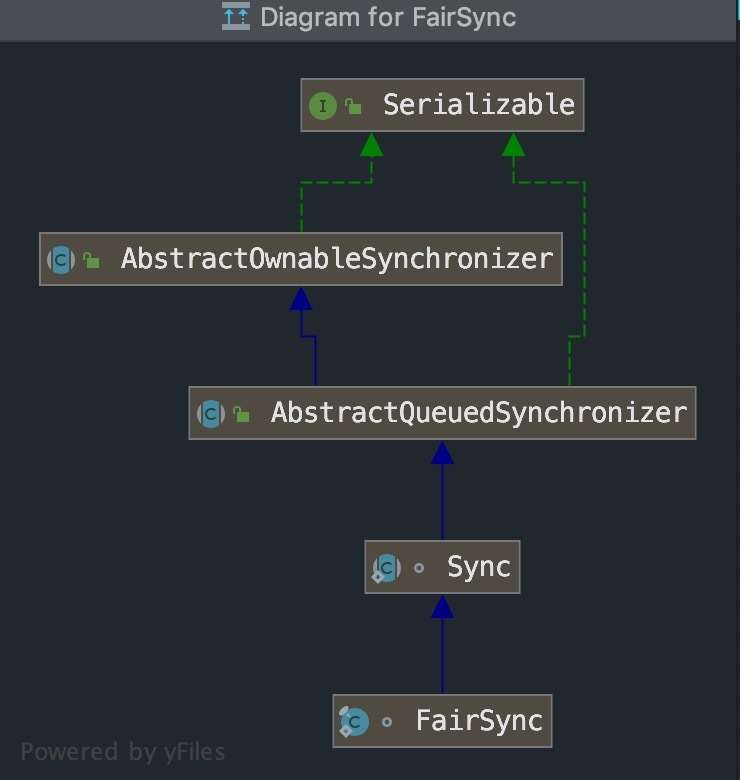Viewport: 740px width, 780px height.
Task: Click the green interface icon on Serializable
Action: 322,105
